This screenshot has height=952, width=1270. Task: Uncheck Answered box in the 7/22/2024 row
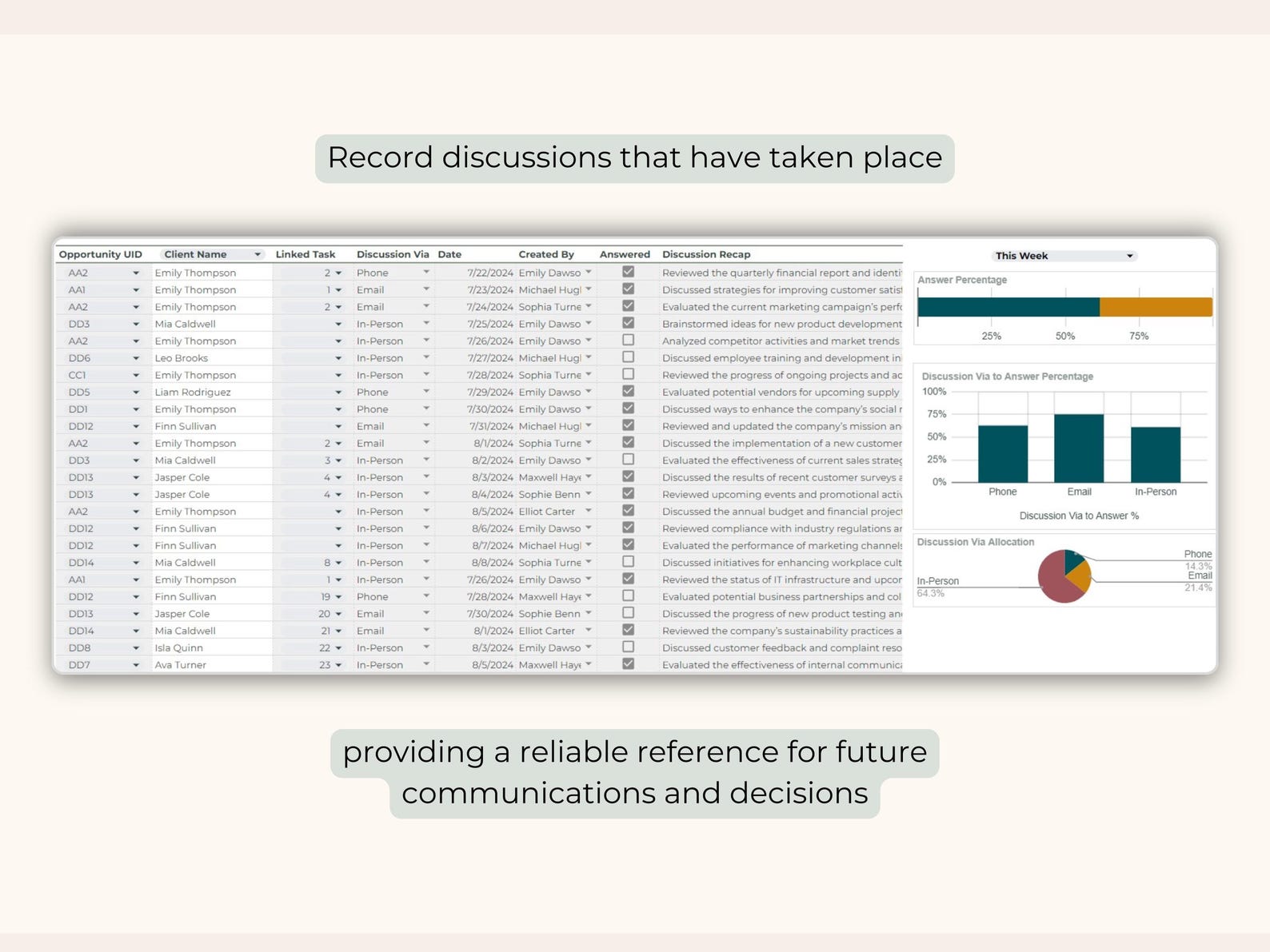coord(629,272)
